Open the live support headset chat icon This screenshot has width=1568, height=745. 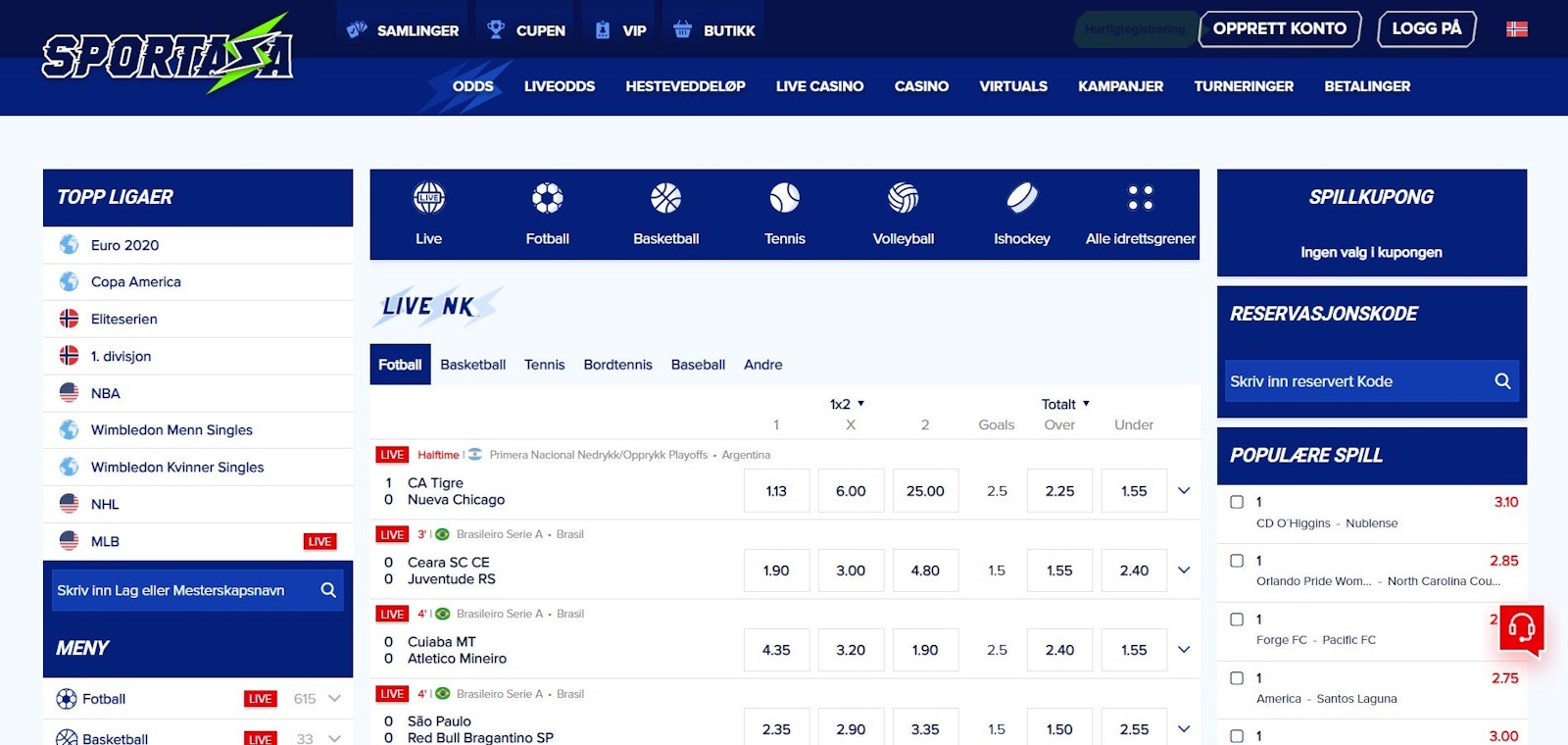pyautogui.click(x=1521, y=627)
